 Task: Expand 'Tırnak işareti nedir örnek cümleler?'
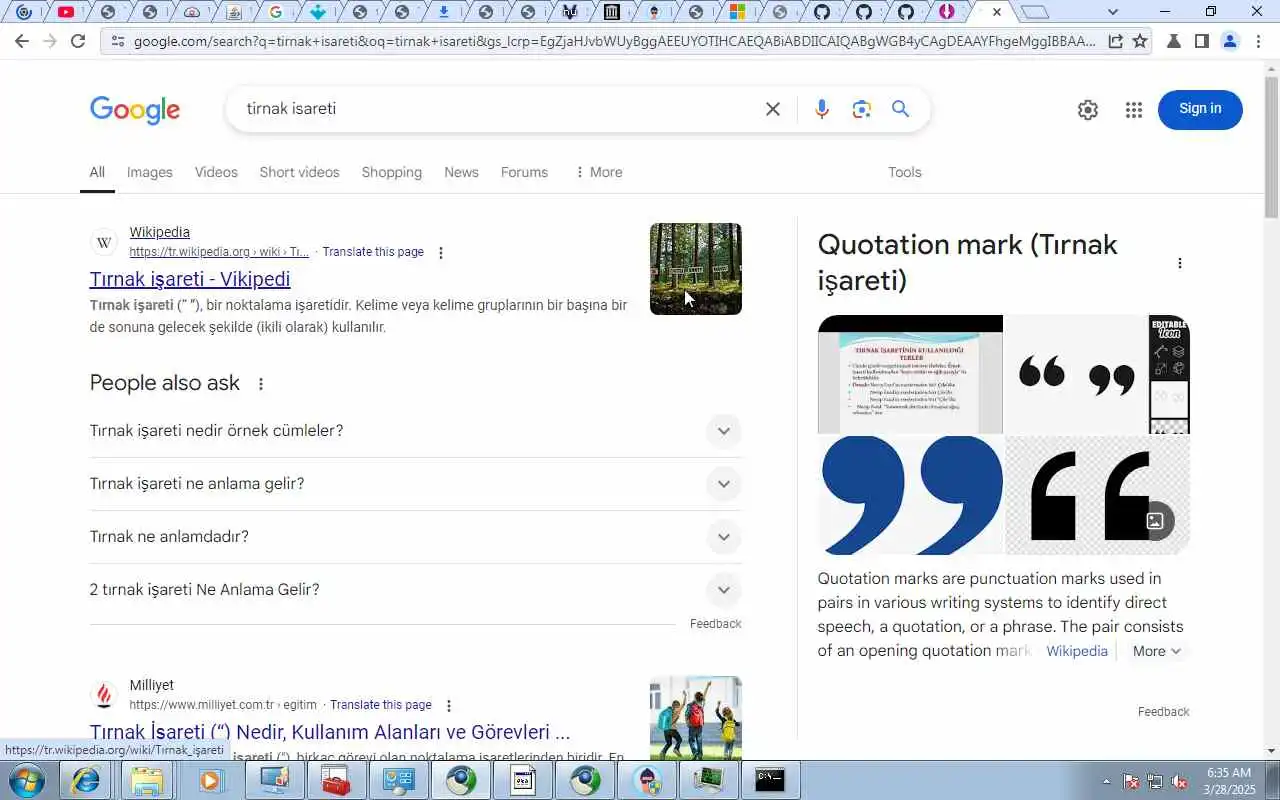click(x=415, y=431)
